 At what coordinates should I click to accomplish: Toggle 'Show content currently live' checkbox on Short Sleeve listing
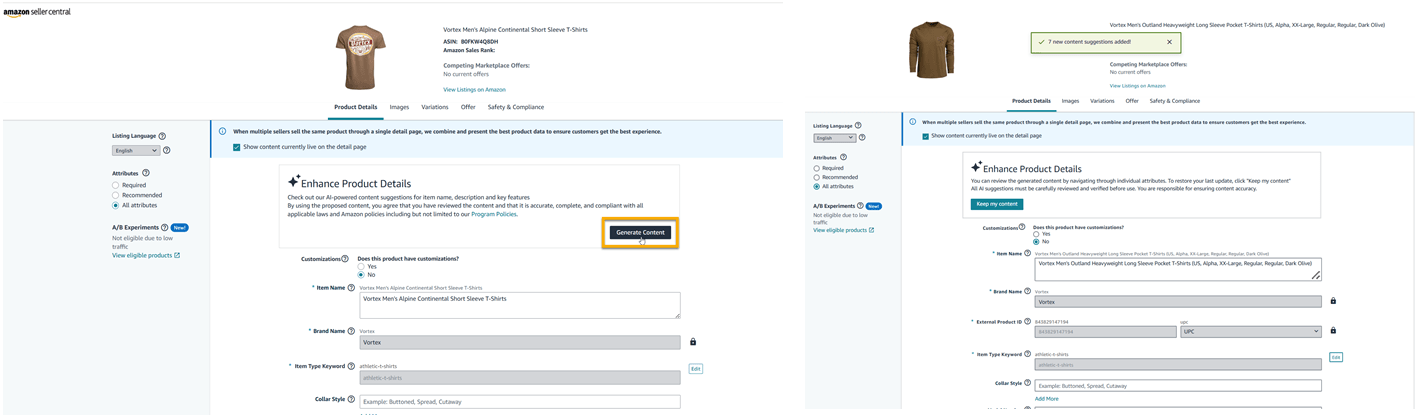236,147
